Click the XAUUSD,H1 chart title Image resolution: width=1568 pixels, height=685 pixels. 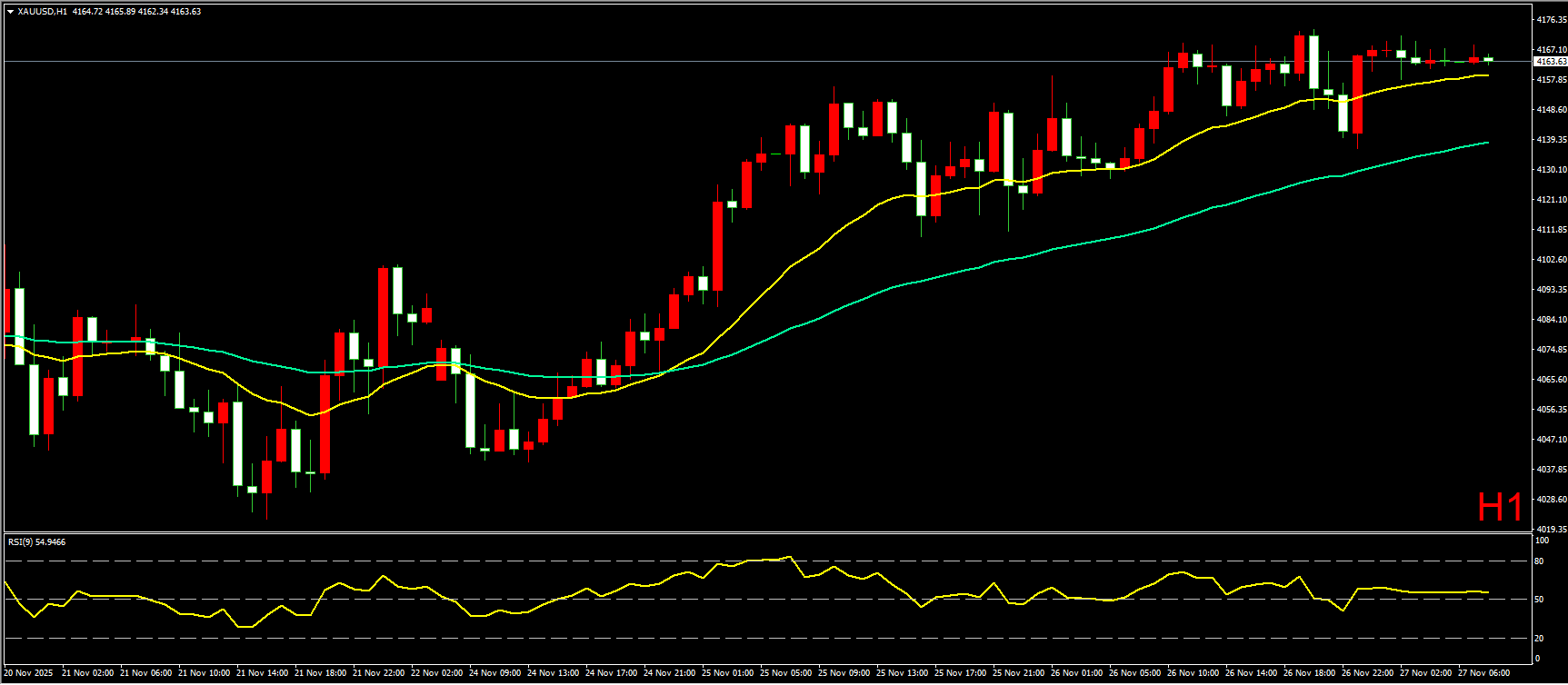click(42, 12)
